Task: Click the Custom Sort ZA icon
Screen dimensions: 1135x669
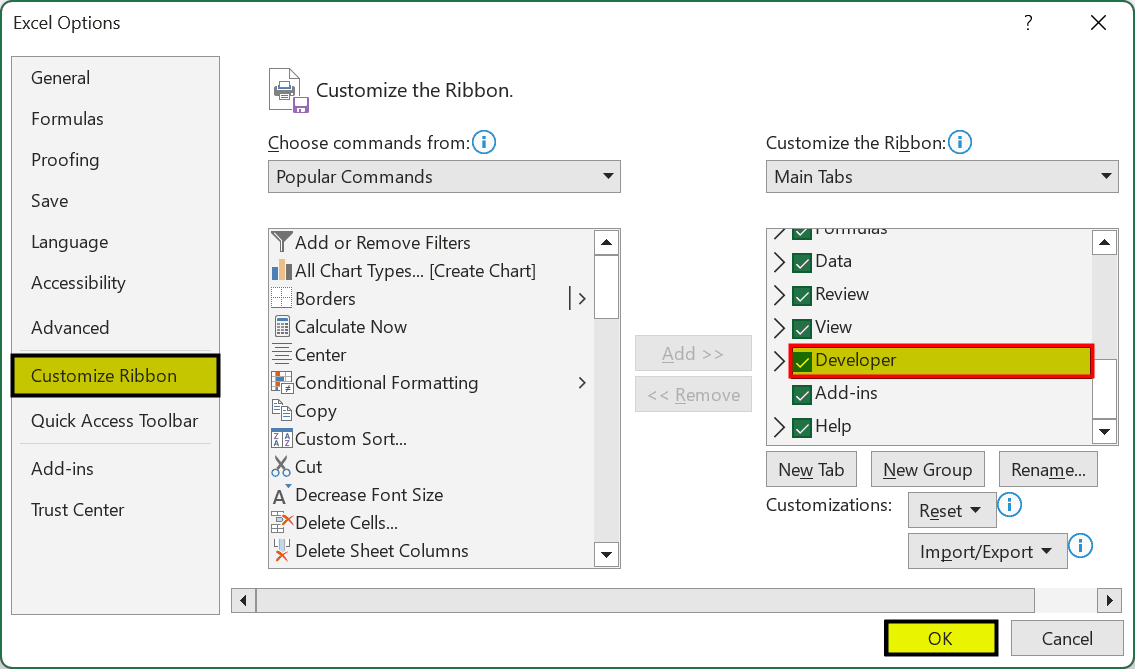Action: 281,439
